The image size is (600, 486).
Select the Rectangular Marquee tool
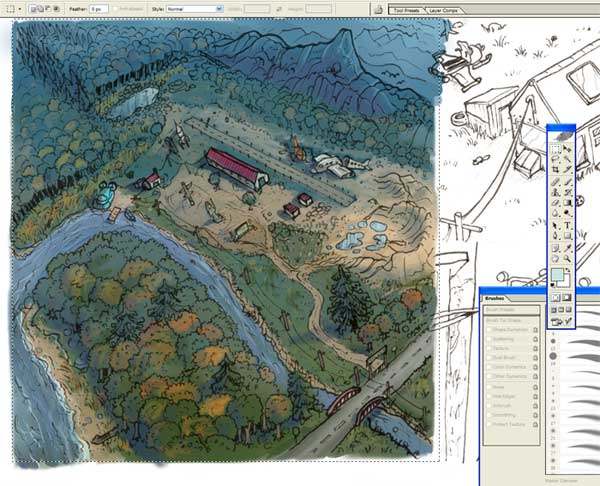point(557,150)
